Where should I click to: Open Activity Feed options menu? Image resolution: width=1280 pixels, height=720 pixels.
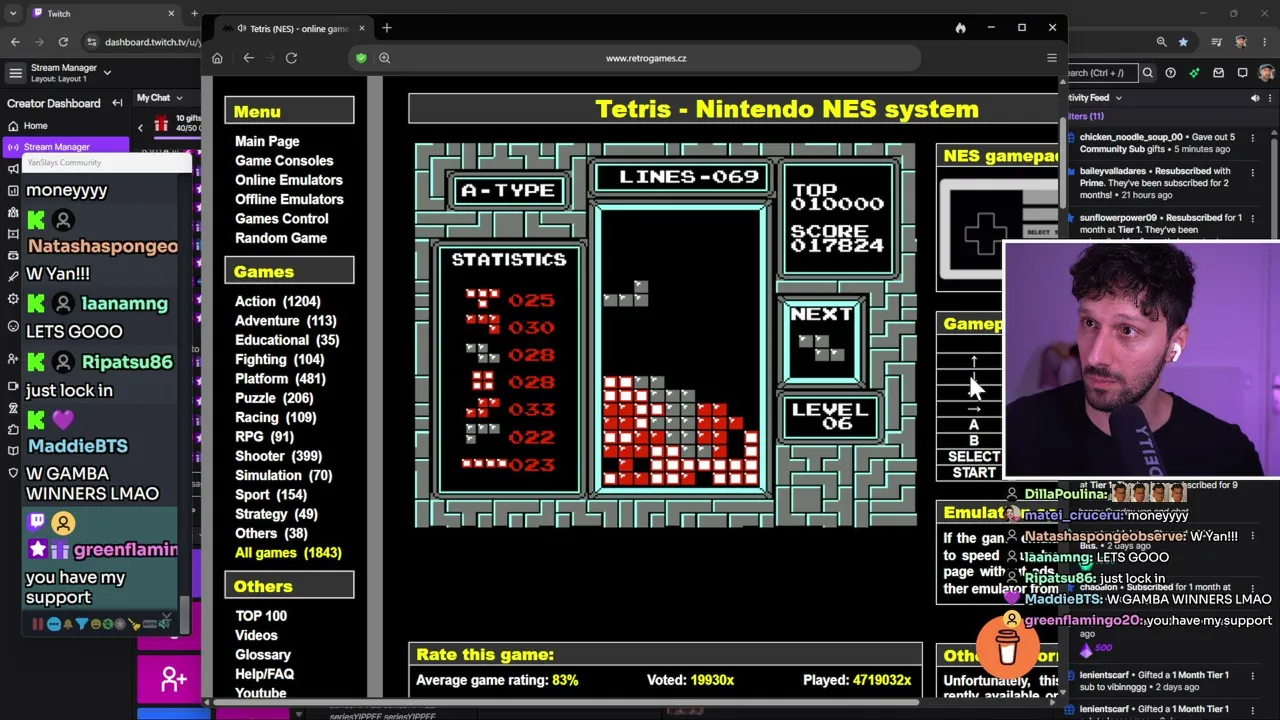click(x=1271, y=98)
